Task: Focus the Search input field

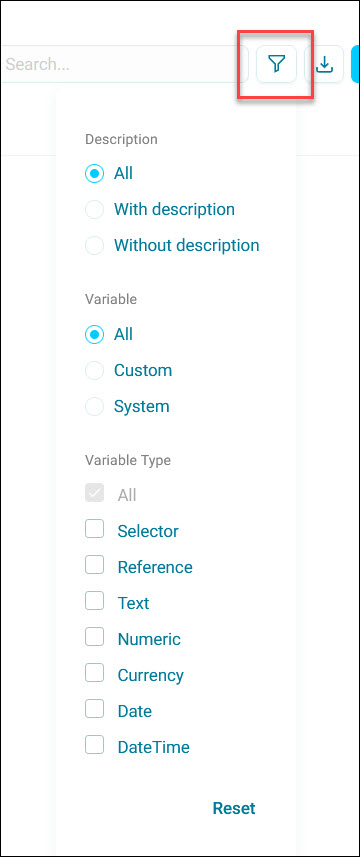Action: click(123, 64)
